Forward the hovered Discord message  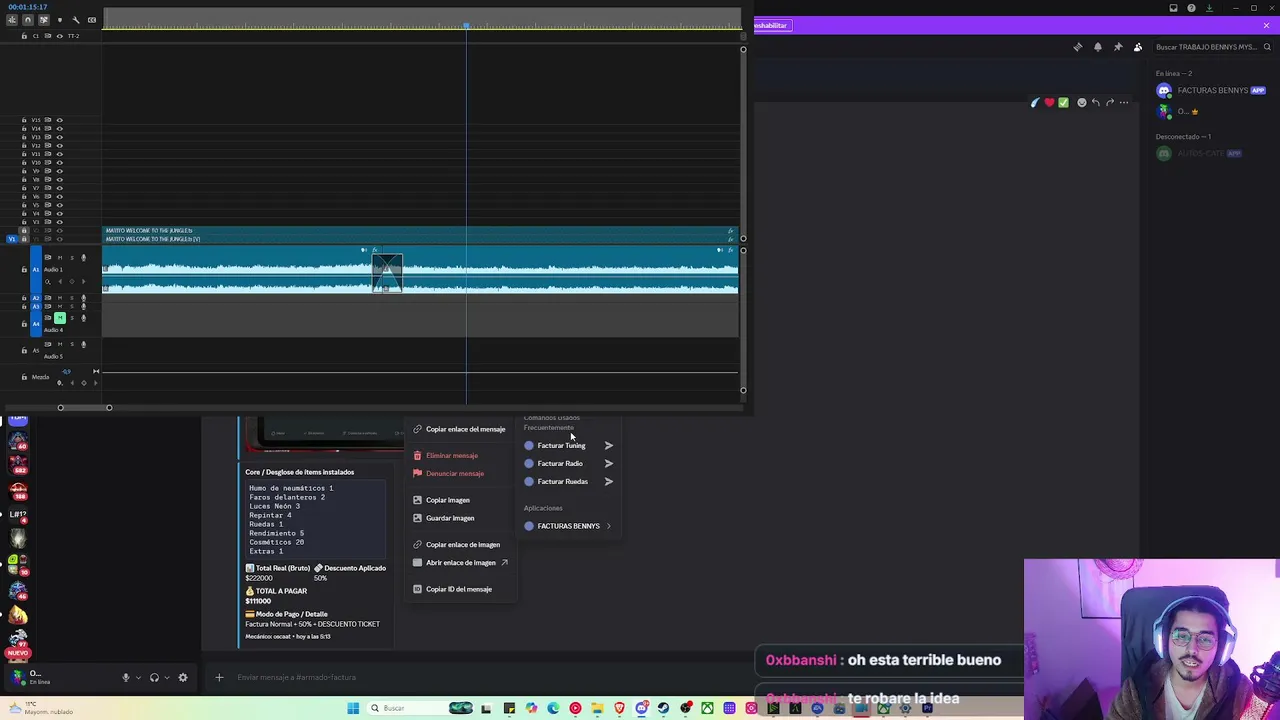pyautogui.click(x=1109, y=102)
